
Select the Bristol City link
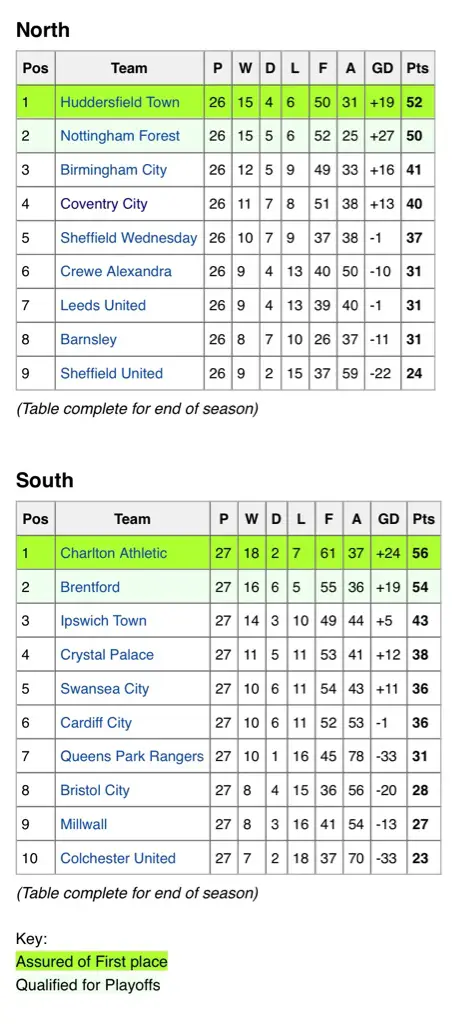click(x=95, y=790)
